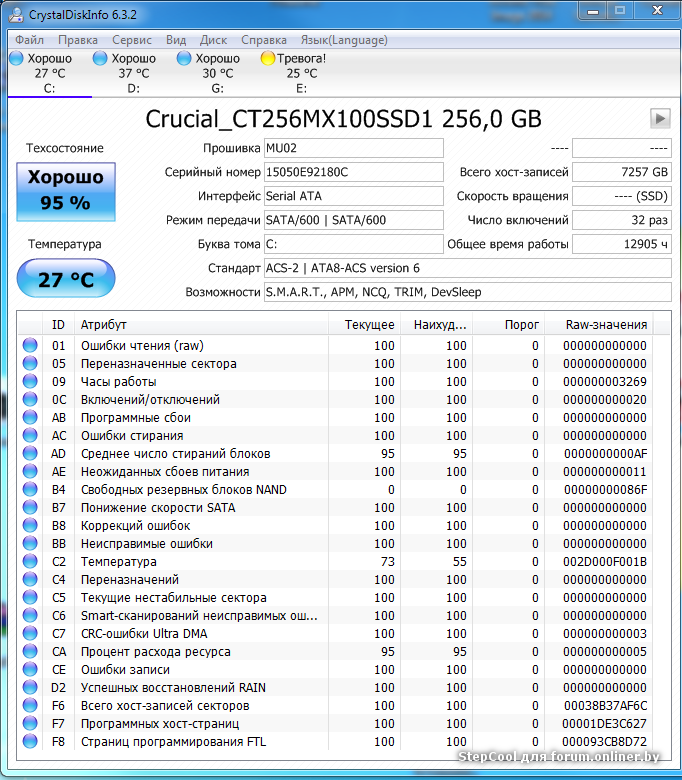Select the Smart-сканирований неисправимых ош... row text
This screenshot has width=682, height=780.
[199, 615]
